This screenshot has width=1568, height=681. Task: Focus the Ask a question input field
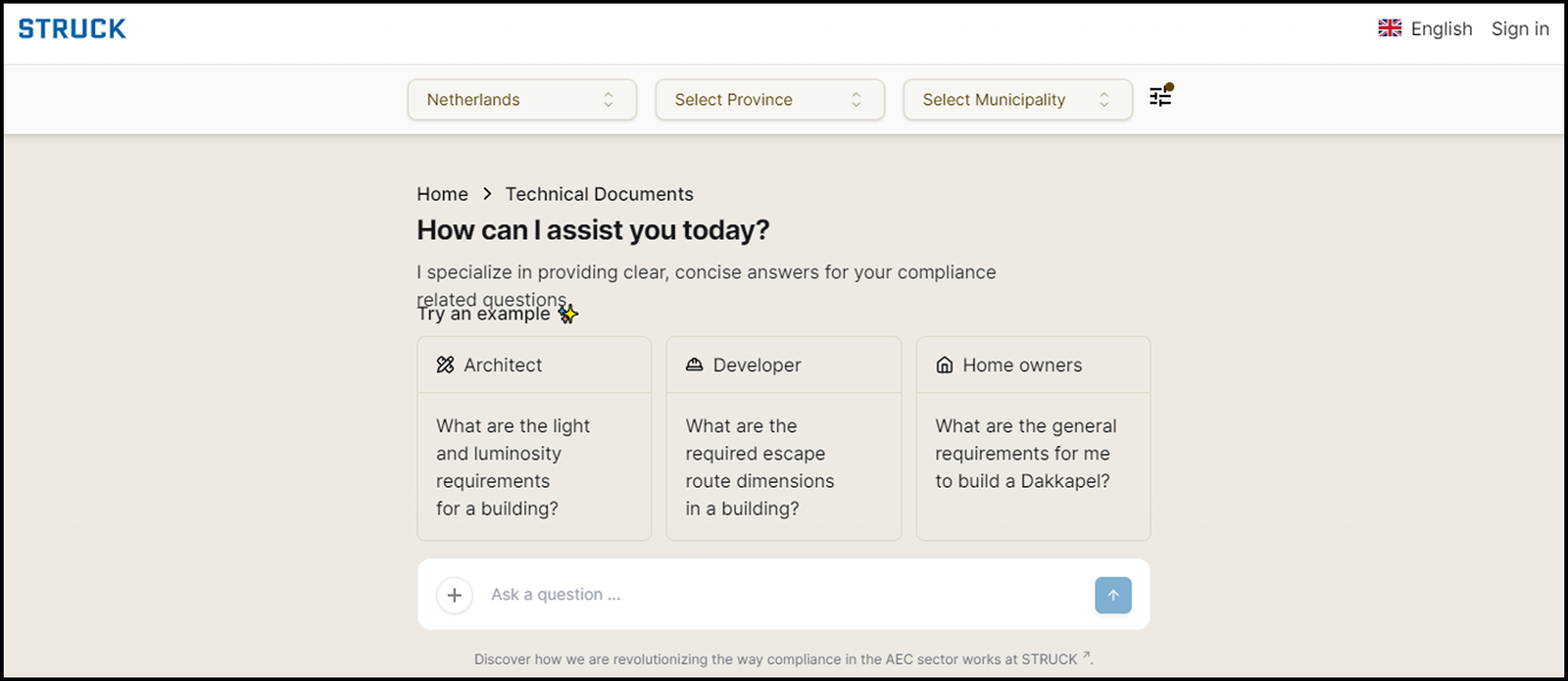tap(784, 595)
